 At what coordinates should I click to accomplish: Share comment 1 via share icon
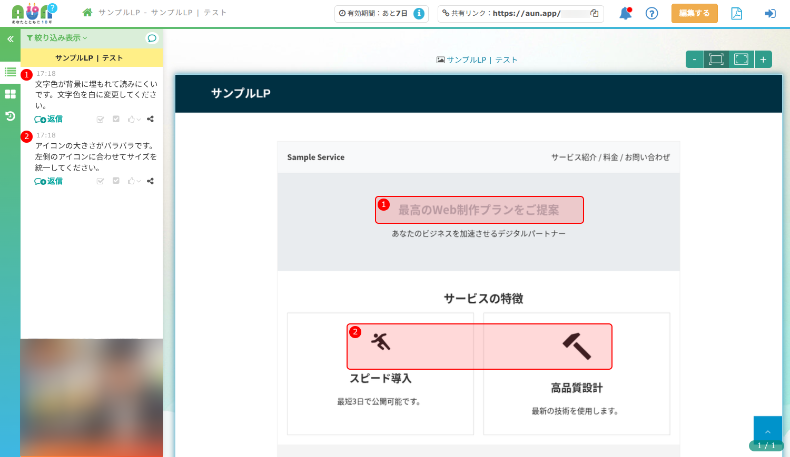point(150,119)
